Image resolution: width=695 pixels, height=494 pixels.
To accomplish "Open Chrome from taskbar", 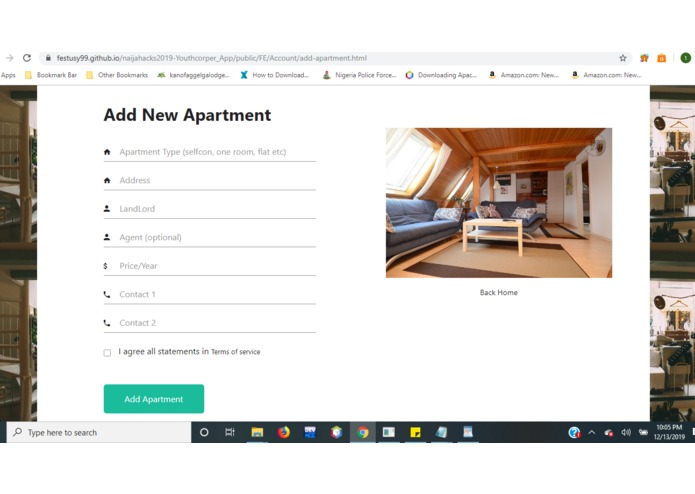I will [x=363, y=432].
